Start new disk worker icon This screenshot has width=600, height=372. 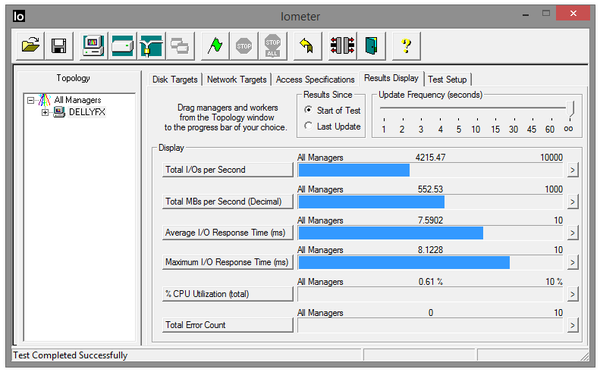(x=122, y=46)
